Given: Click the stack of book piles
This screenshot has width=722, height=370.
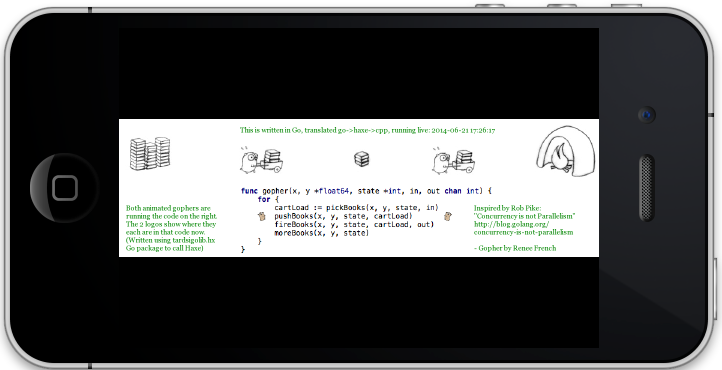Looking at the screenshot, I should pos(150,153).
